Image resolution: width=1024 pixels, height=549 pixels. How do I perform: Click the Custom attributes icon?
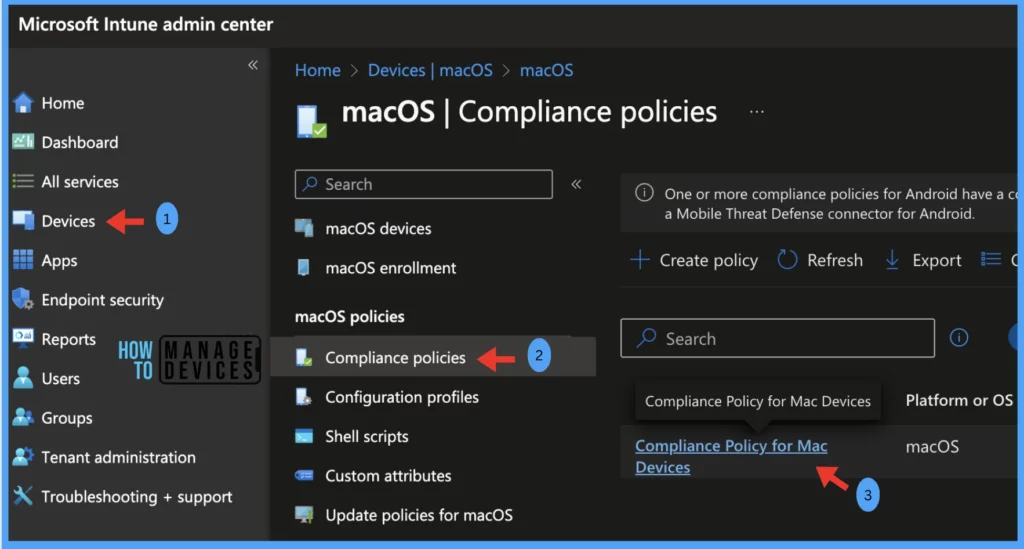pos(304,475)
